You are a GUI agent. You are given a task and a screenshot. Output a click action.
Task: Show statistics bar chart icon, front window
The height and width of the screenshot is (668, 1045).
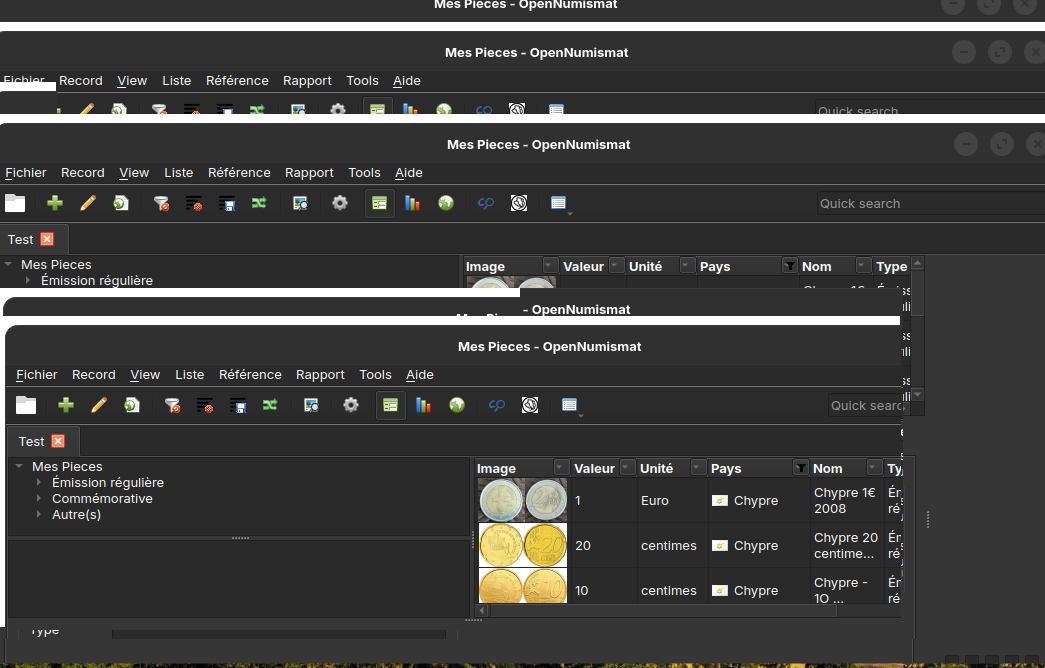423,405
